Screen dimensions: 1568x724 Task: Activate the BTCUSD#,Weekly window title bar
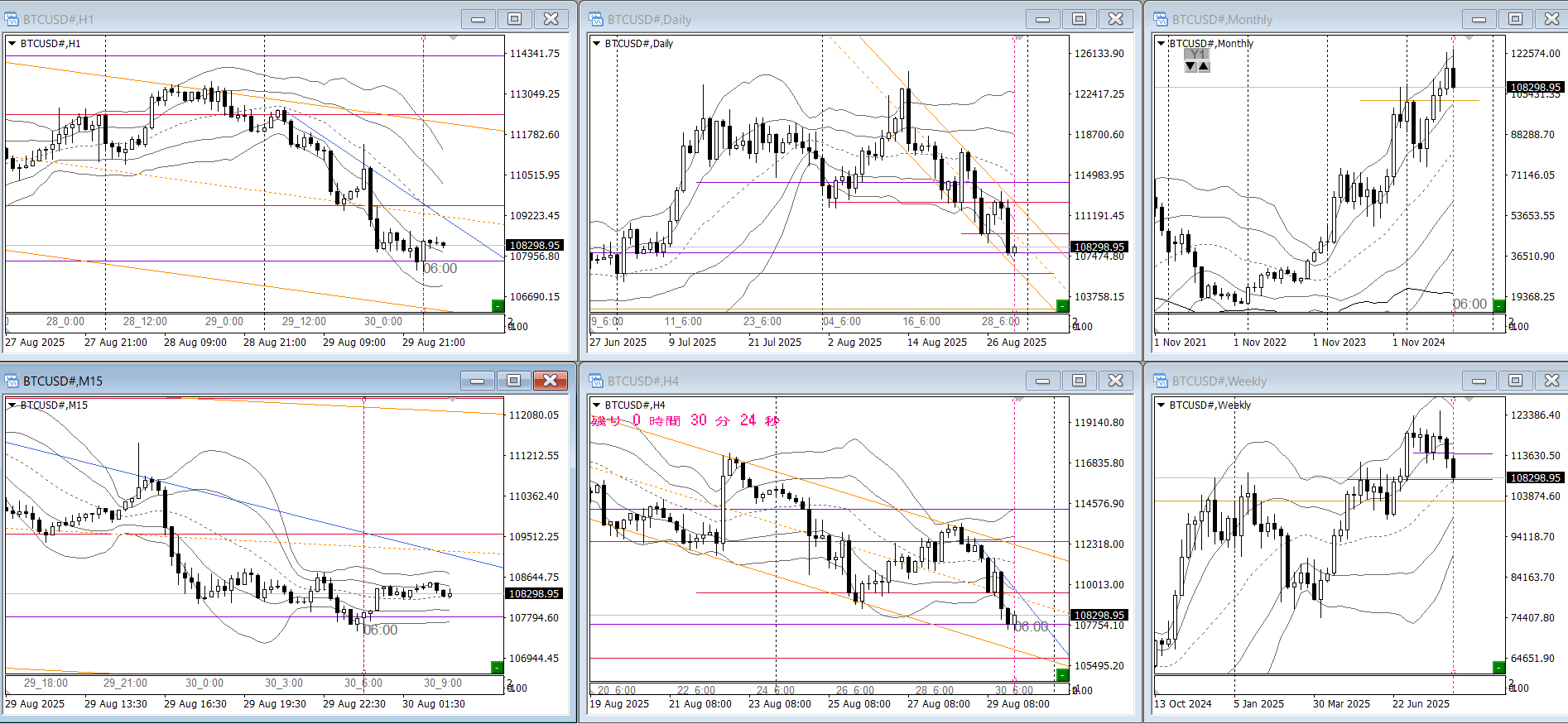[x=1308, y=381]
